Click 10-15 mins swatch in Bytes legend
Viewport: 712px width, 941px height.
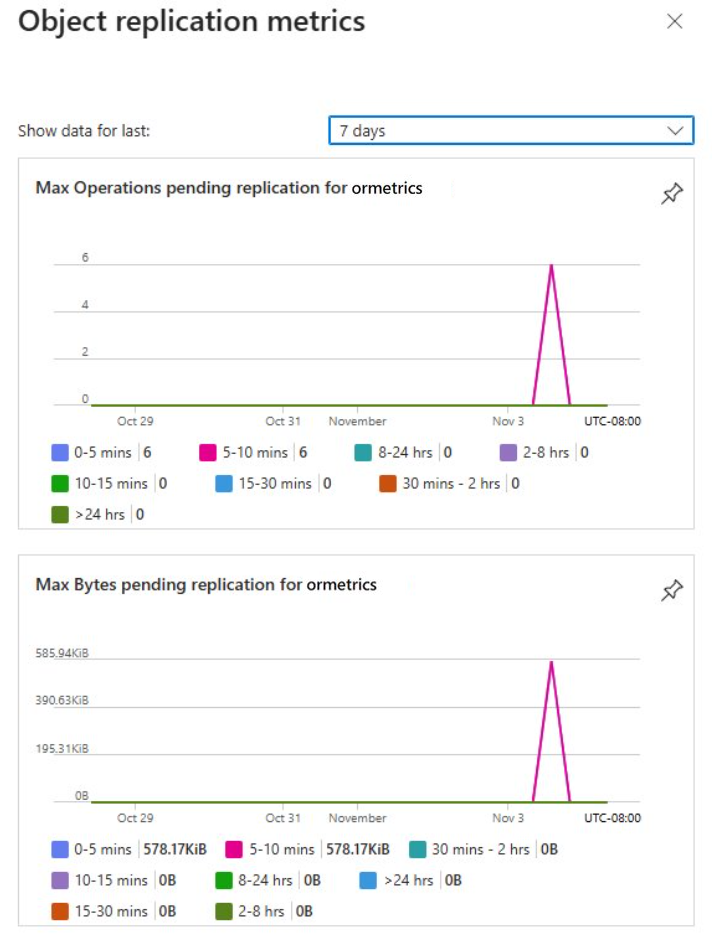(60, 881)
